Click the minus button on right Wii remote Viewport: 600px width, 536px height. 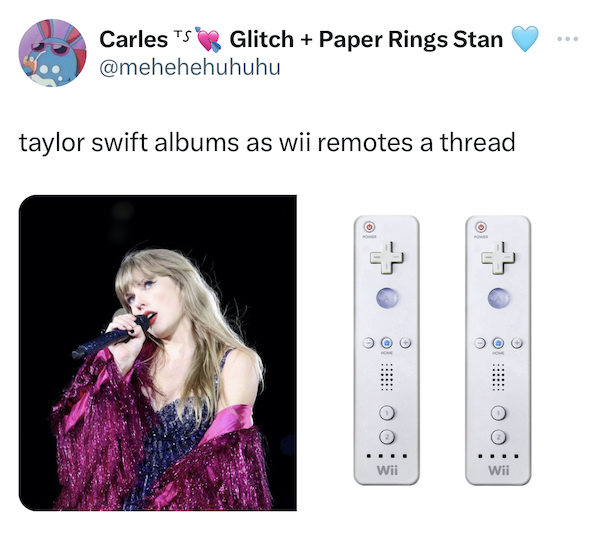point(480,343)
